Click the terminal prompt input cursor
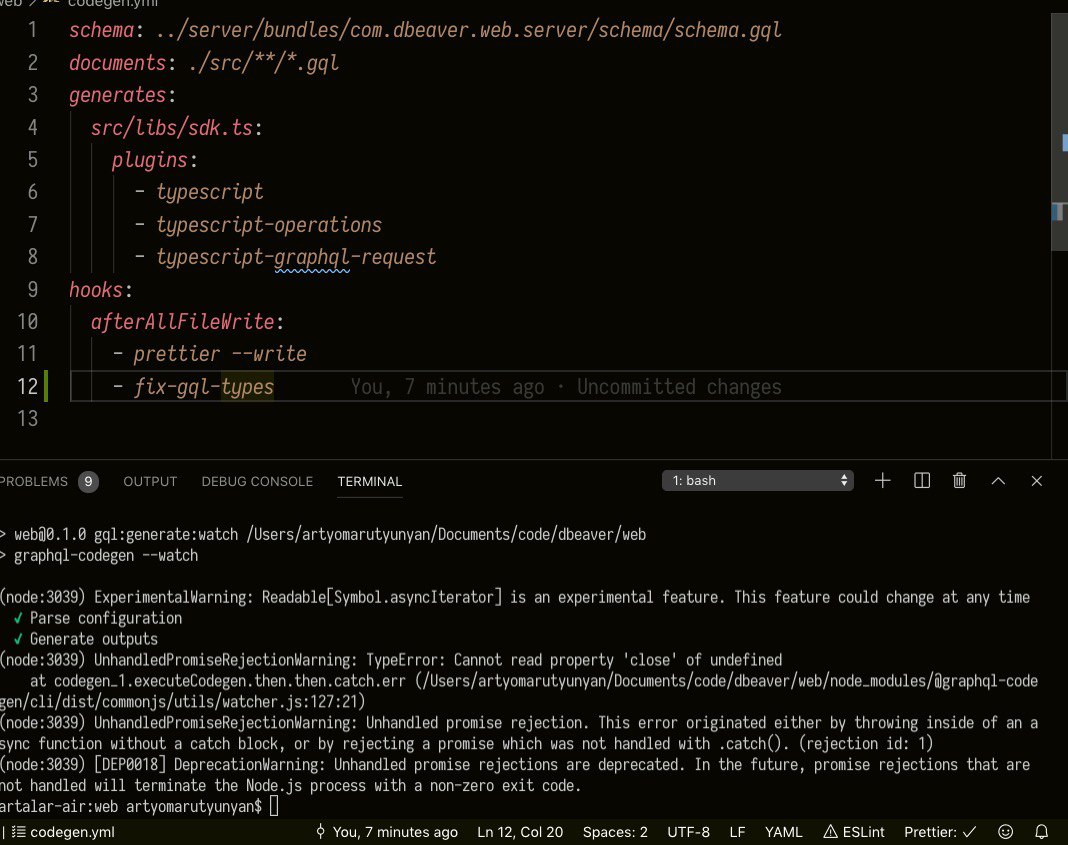The image size is (1068, 845). (x=274, y=806)
